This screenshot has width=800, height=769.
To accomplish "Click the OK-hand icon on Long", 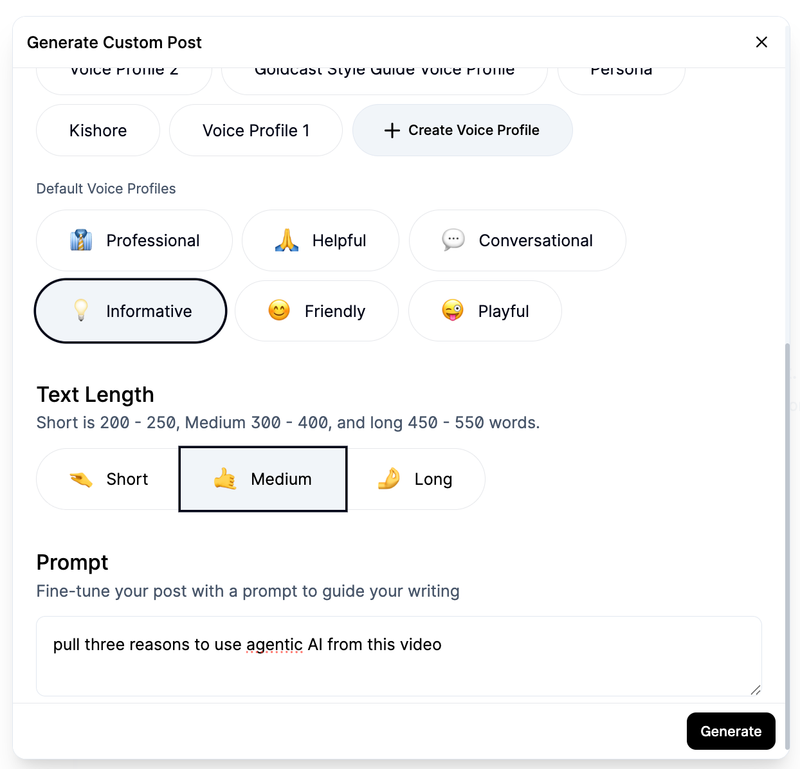I will pos(387,478).
